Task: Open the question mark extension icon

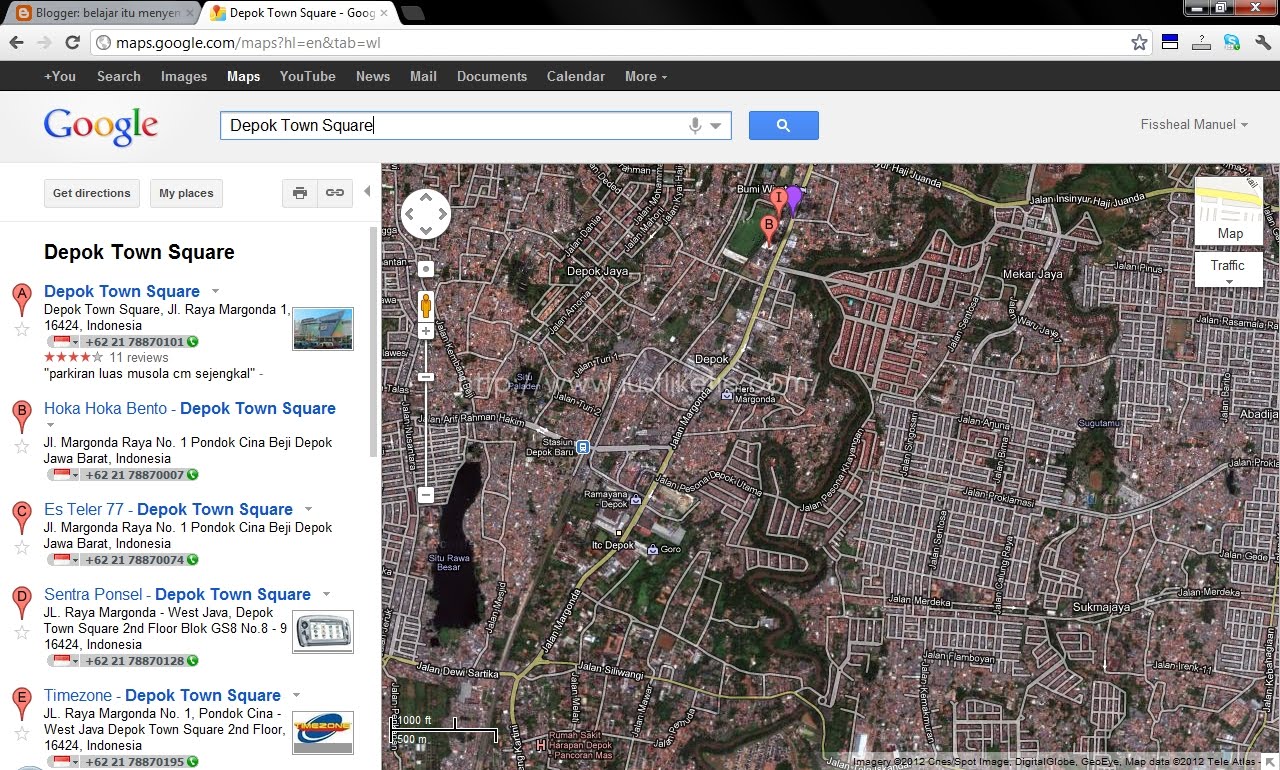Action: coord(1201,42)
